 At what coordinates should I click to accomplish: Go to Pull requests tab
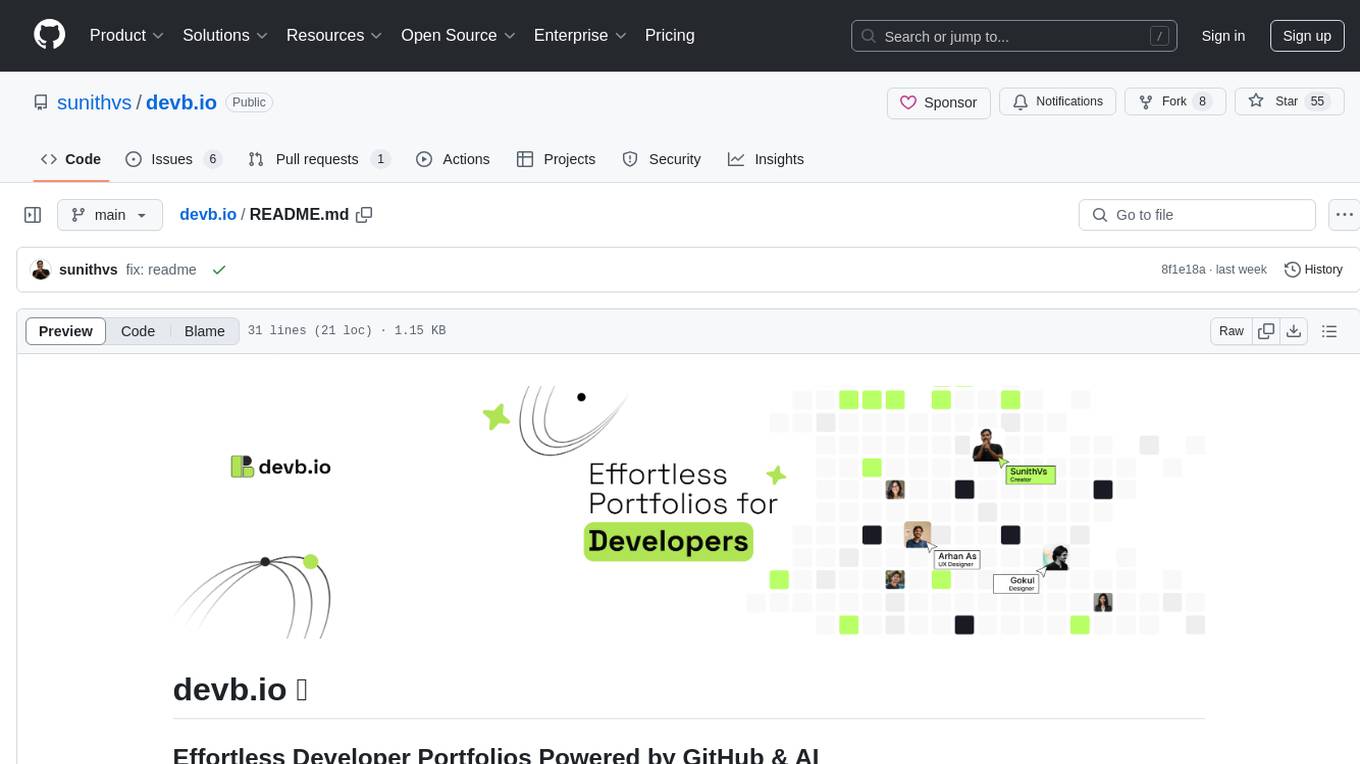click(x=316, y=159)
